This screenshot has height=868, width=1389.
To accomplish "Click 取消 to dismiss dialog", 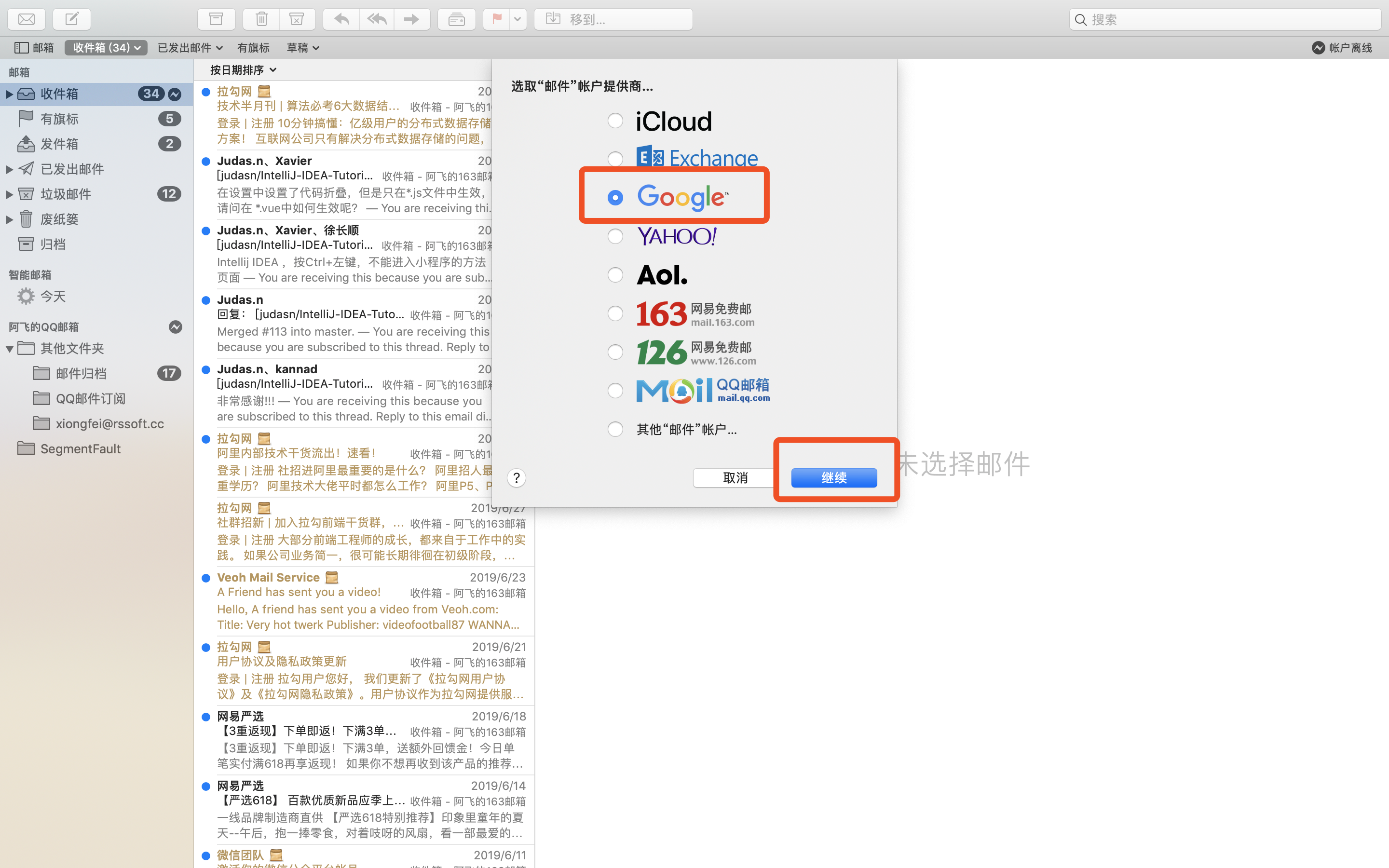I will (736, 477).
